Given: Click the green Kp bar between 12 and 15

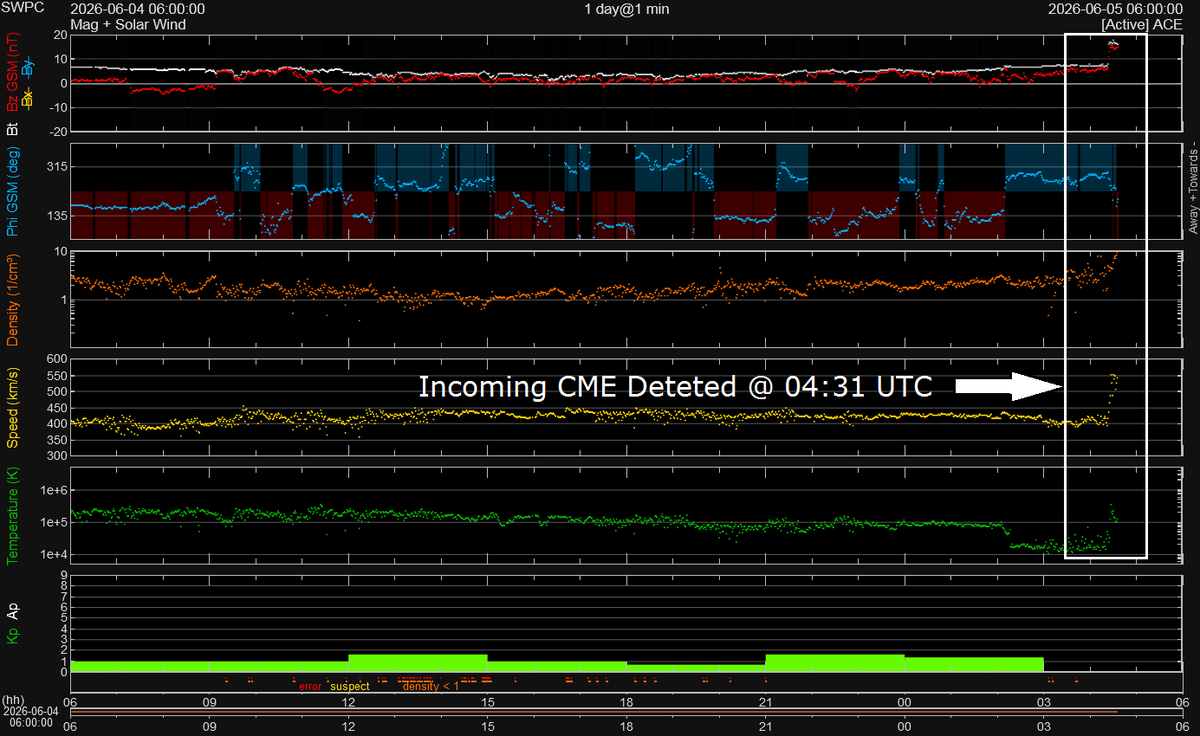Looking at the screenshot, I should click(418, 663).
